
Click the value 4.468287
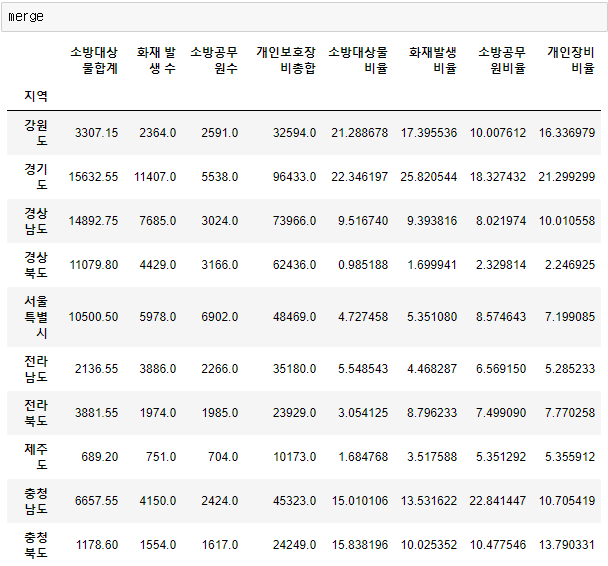[432, 369]
